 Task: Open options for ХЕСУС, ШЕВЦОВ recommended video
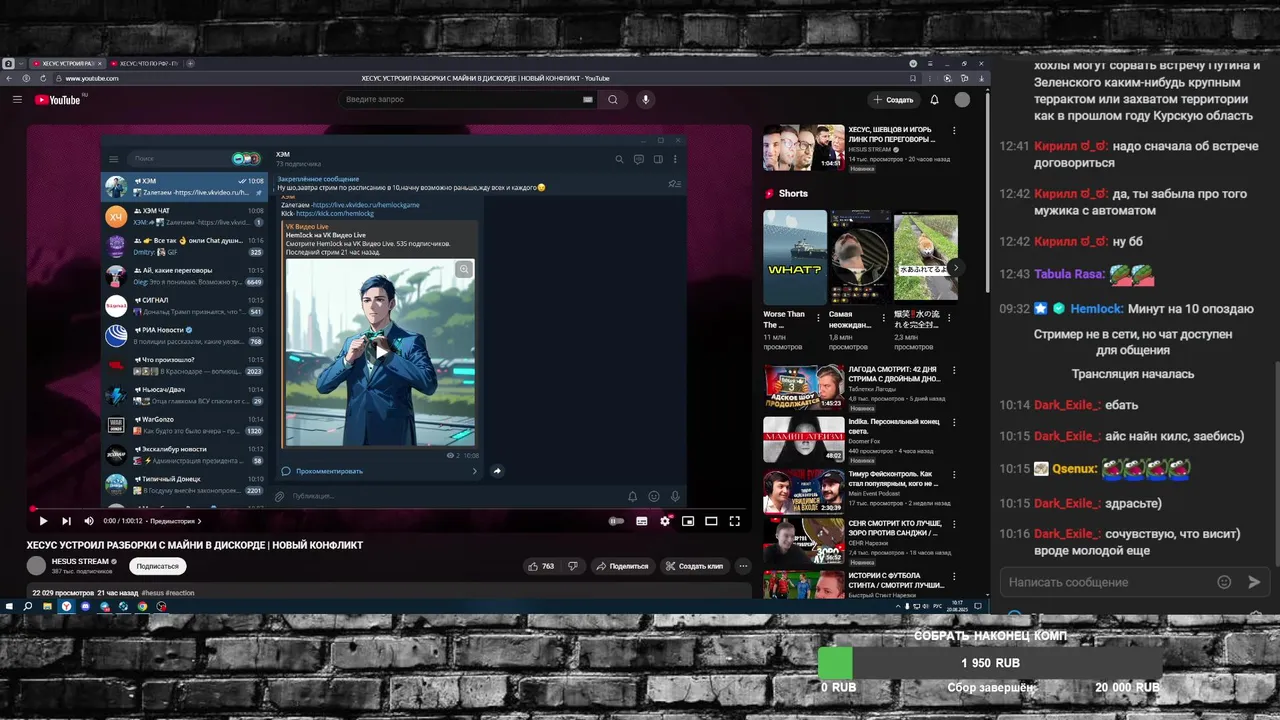pos(954,130)
